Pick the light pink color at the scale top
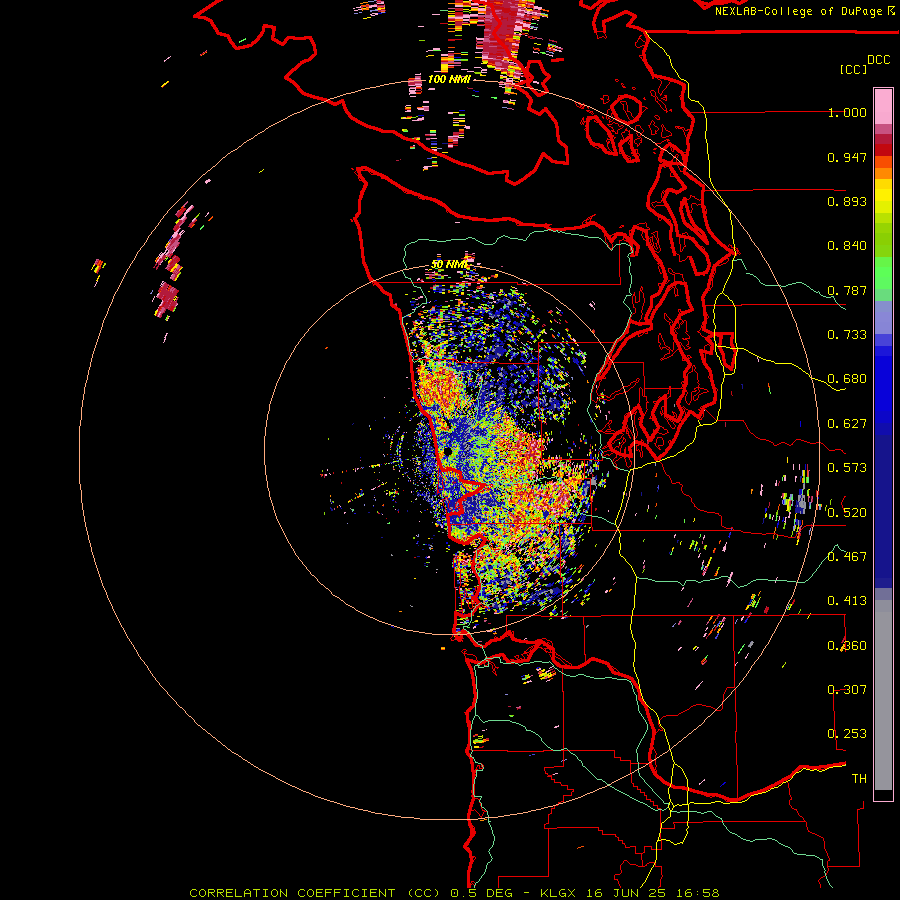 [883, 107]
